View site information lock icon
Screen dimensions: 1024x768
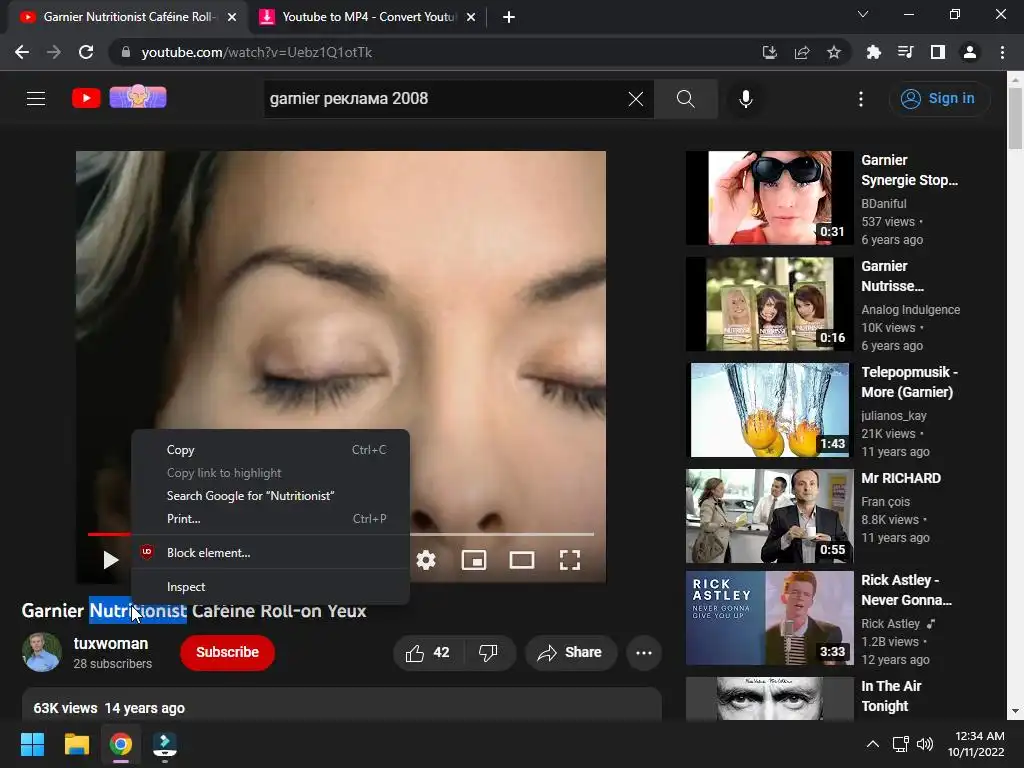click(126, 52)
